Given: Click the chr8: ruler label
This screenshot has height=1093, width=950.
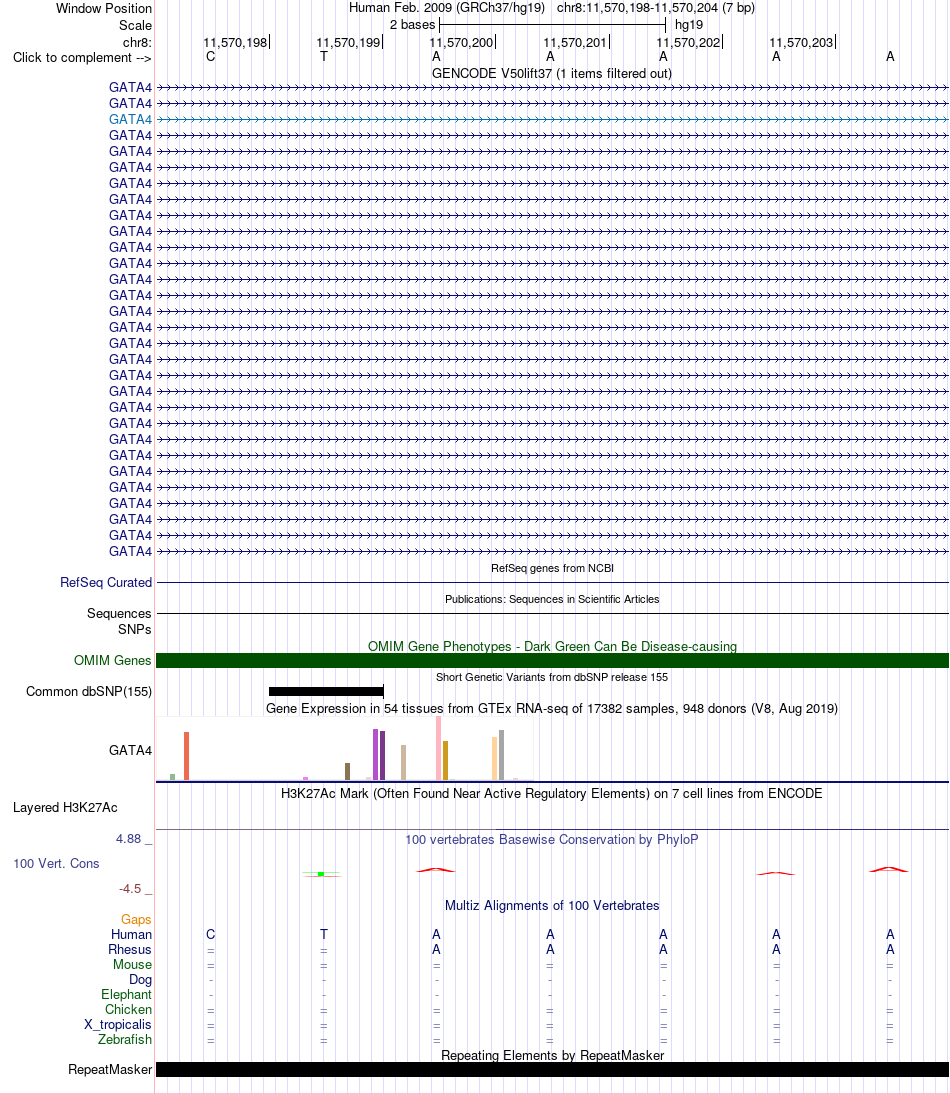Looking at the screenshot, I should (x=137, y=43).
